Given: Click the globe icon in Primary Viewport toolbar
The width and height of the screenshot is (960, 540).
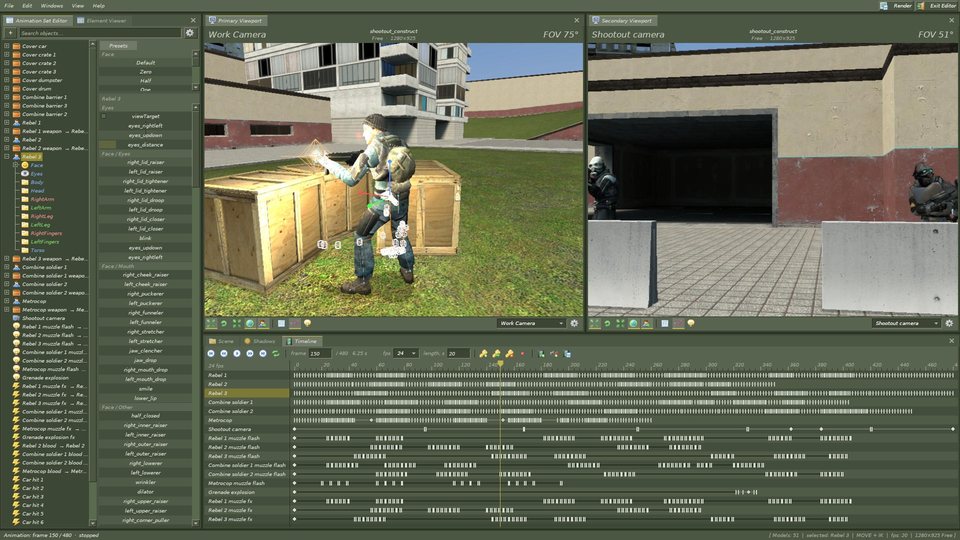Looking at the screenshot, I should [250, 323].
